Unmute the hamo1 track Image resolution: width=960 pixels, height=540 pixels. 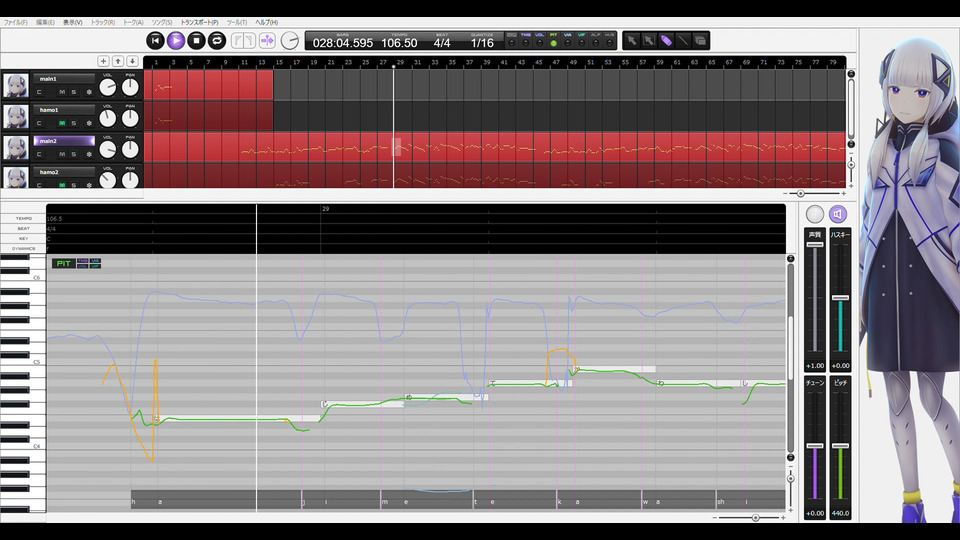pyautogui.click(x=62, y=123)
